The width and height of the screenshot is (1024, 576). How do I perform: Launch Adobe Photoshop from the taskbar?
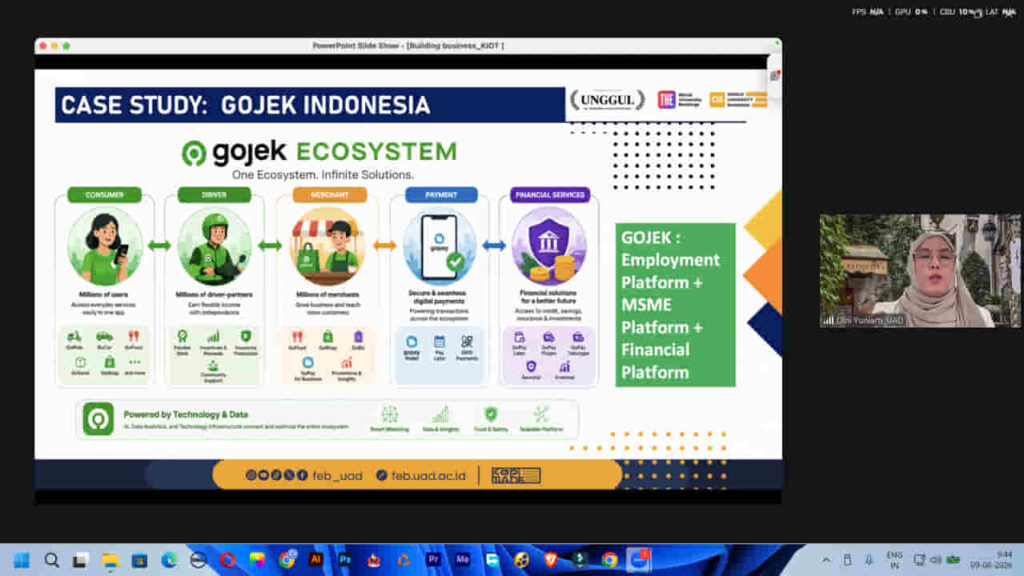tap(345, 560)
